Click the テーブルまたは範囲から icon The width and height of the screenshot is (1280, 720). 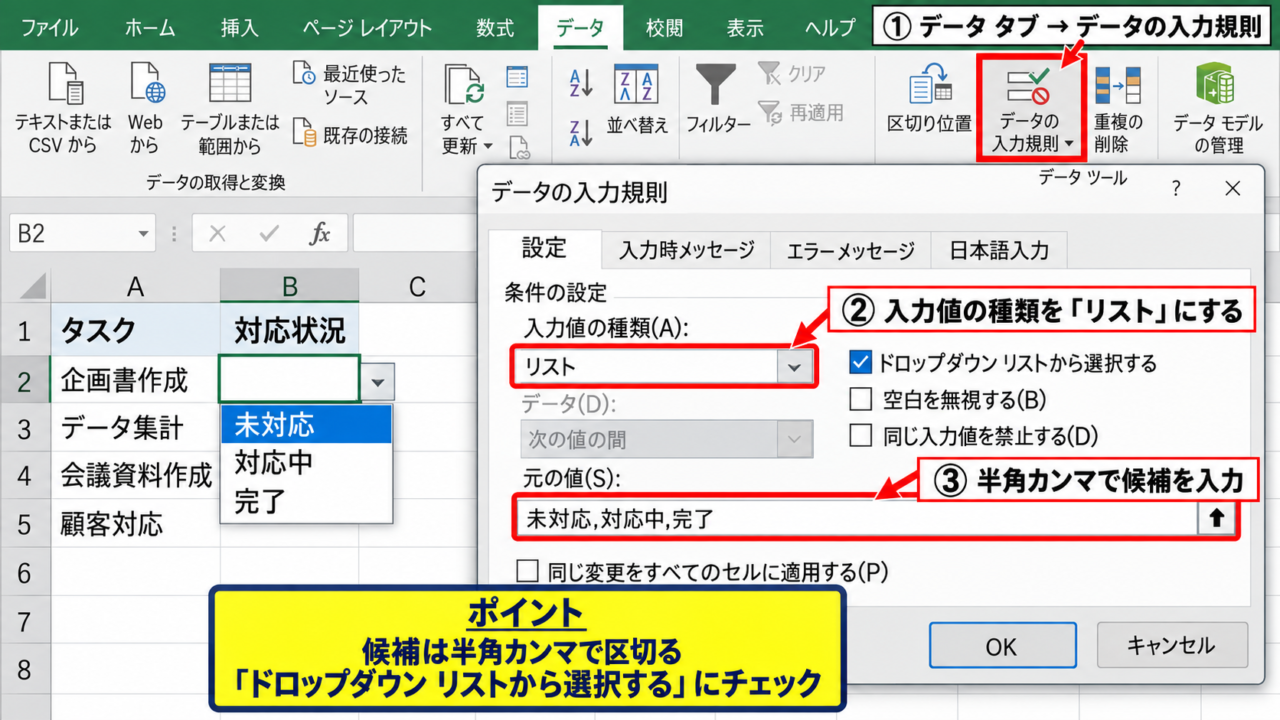coord(230,84)
